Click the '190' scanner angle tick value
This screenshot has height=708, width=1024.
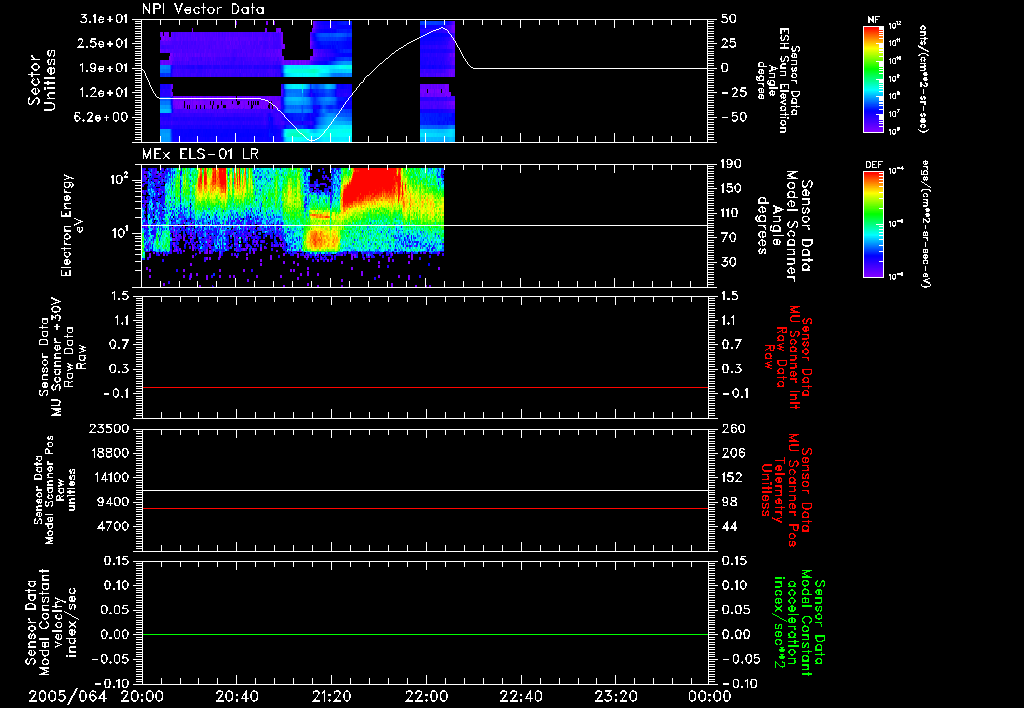732,164
